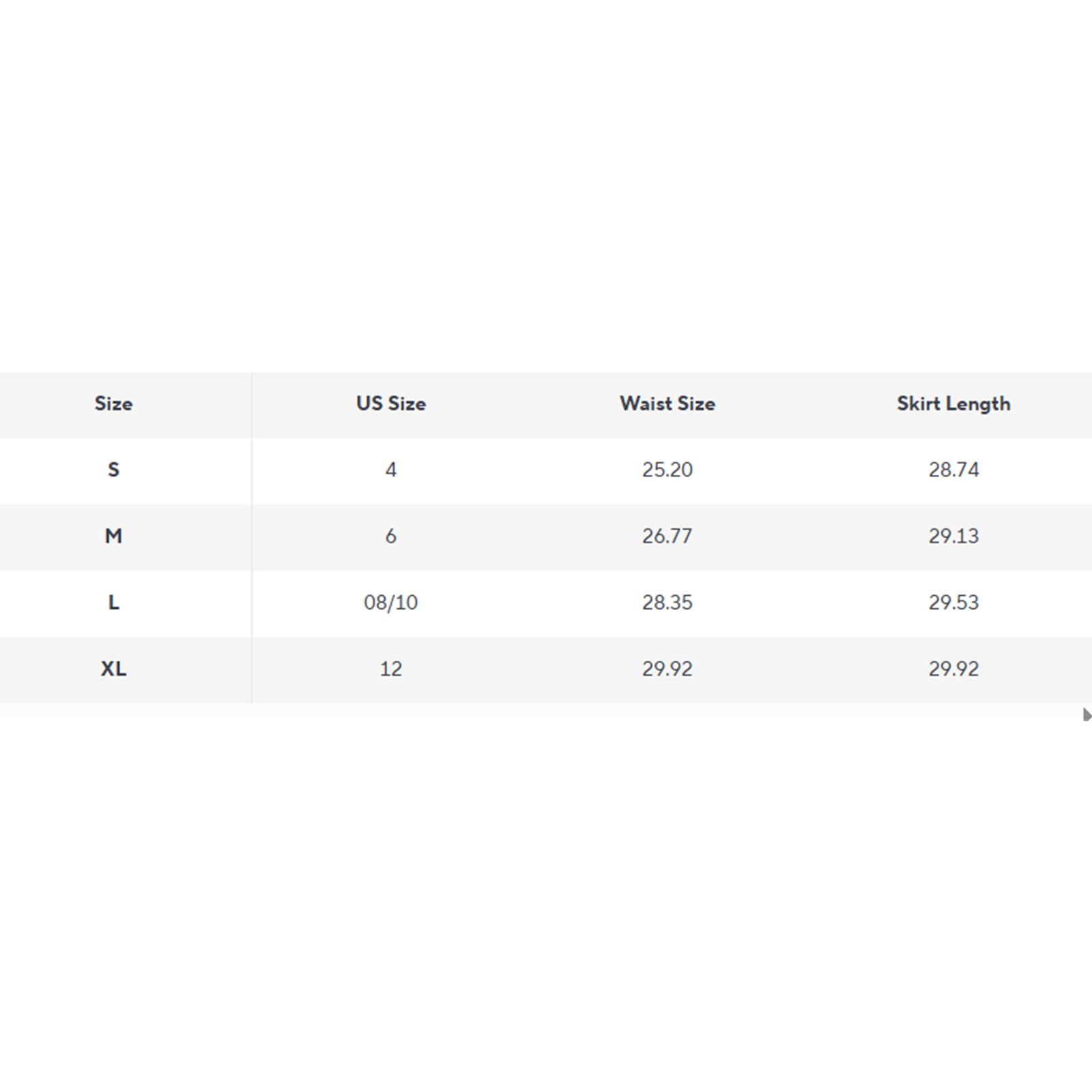Click the horizontal scrollbar track below table
This screenshot has width=1092, height=1092.
(541, 711)
